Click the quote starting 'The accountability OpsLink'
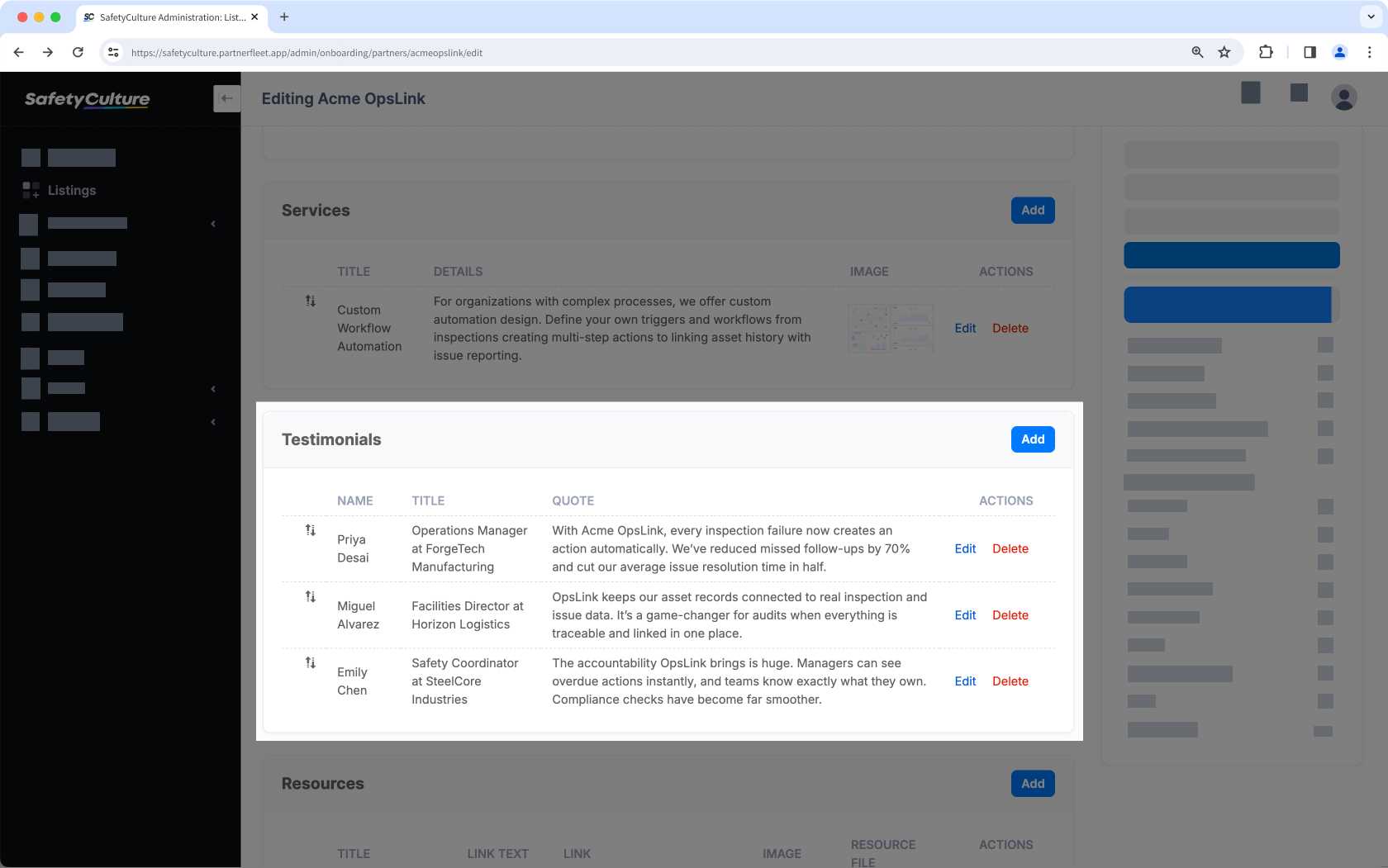 (739, 681)
